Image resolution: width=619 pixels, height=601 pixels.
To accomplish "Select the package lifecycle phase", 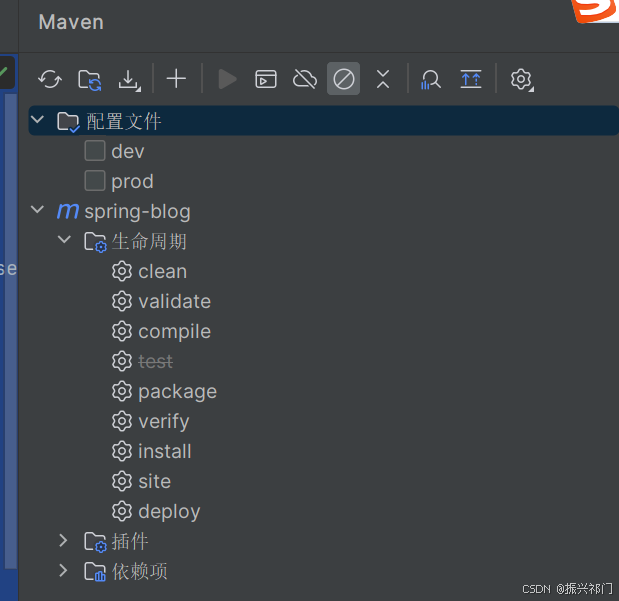I will click(x=178, y=392).
